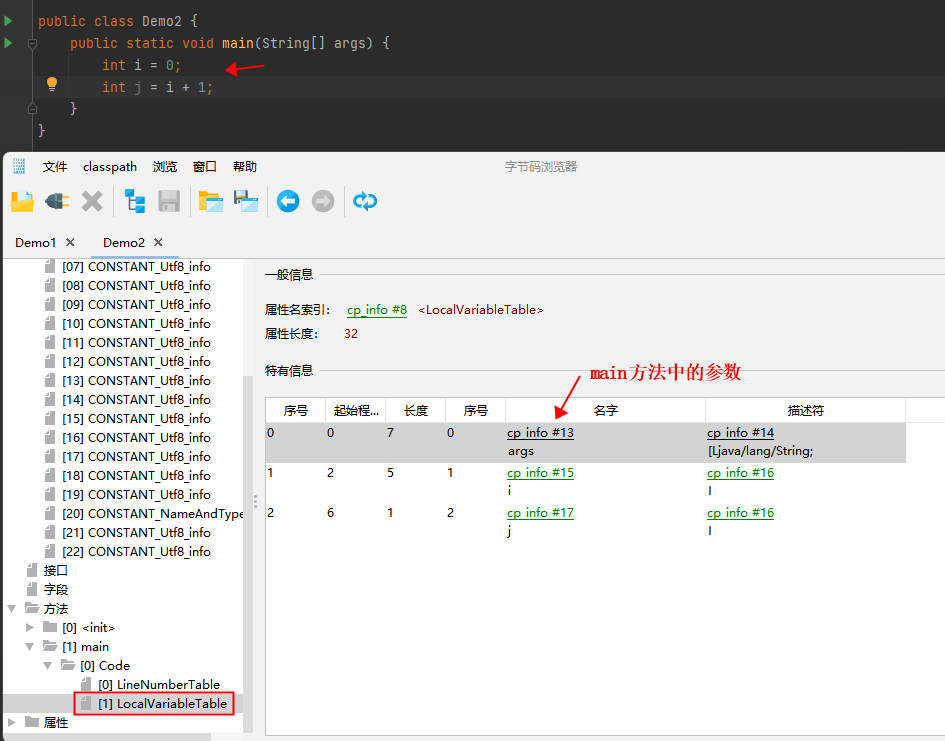This screenshot has height=741, width=945.
Task: Click the open class file folder icon
Action: coord(22,201)
